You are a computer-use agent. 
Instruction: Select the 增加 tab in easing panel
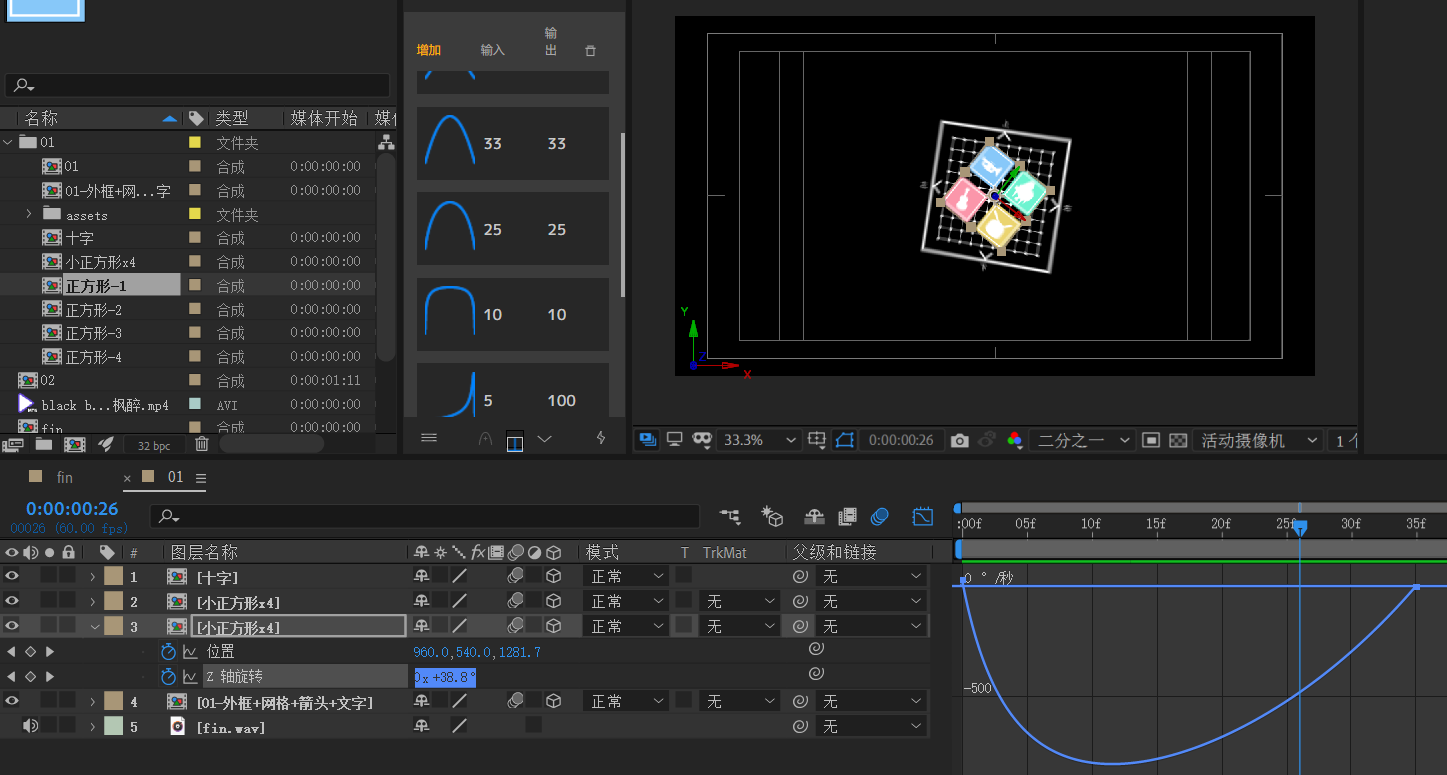tap(428, 50)
